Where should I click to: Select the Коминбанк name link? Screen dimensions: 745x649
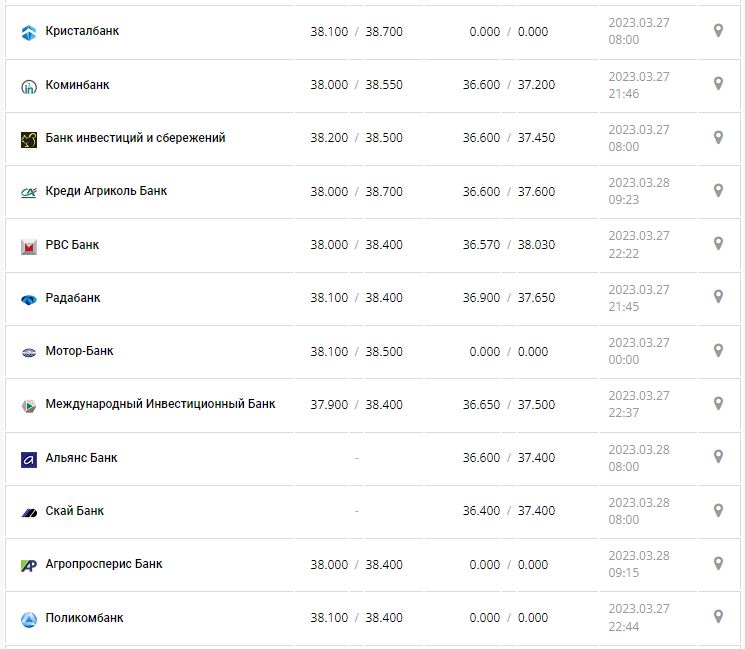click(78, 85)
